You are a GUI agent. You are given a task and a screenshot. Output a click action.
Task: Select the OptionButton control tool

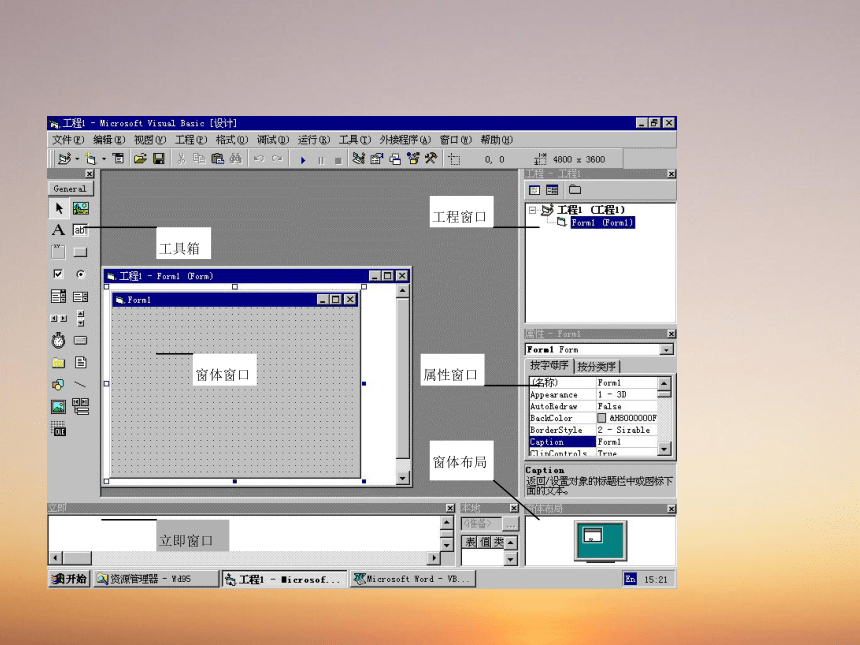pos(81,274)
